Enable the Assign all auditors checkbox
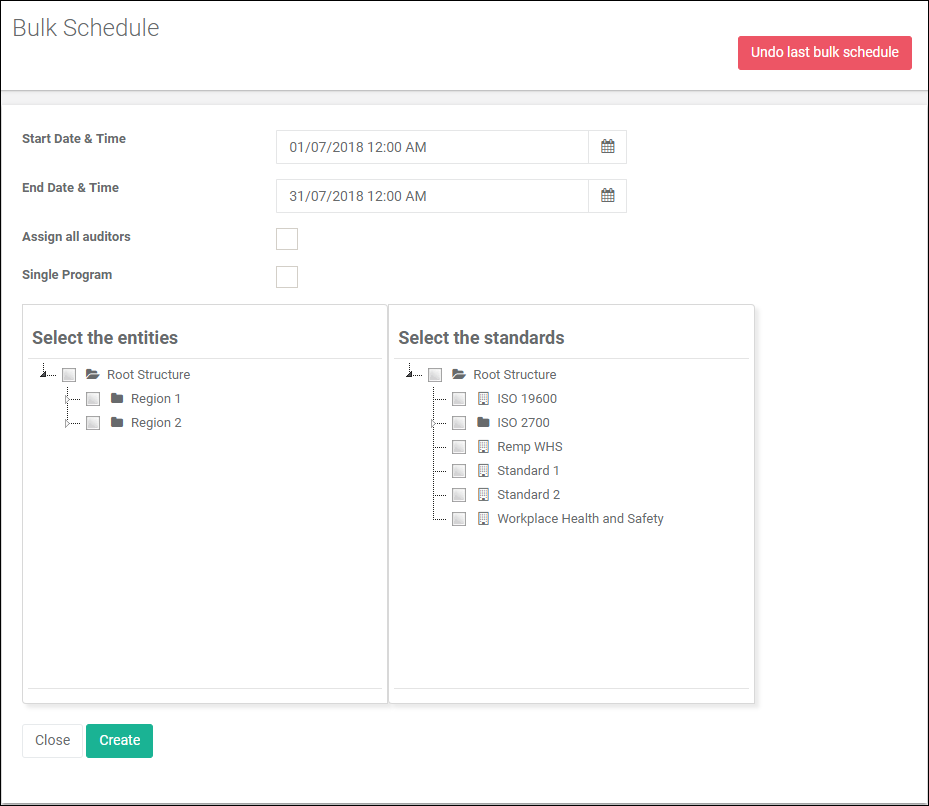 click(287, 238)
